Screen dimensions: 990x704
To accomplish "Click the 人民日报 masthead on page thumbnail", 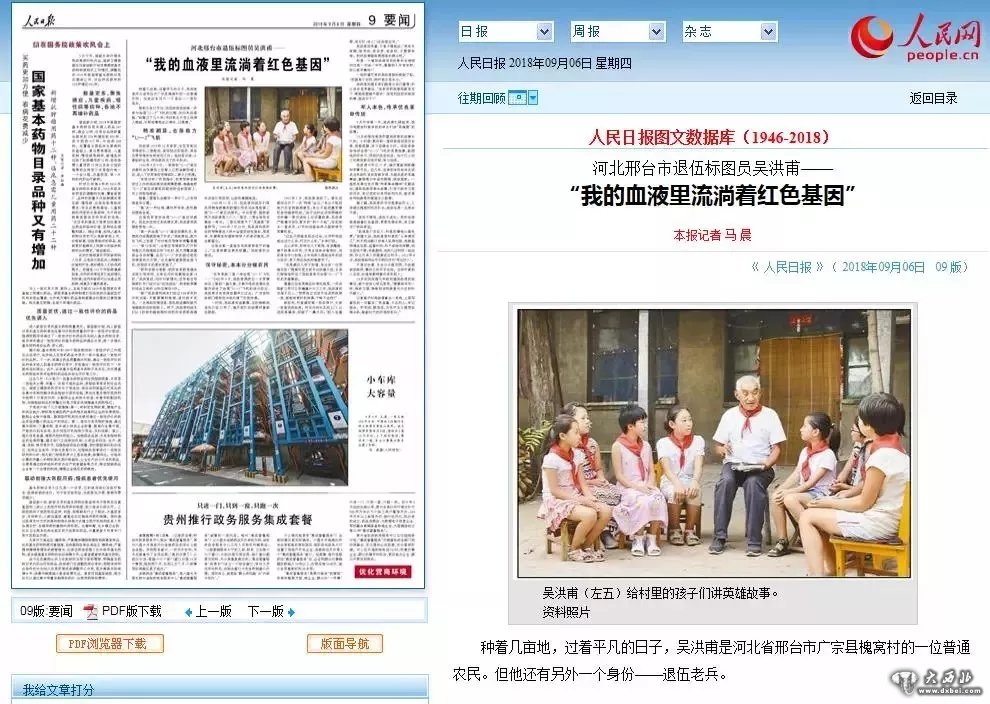I will click(x=42, y=17).
